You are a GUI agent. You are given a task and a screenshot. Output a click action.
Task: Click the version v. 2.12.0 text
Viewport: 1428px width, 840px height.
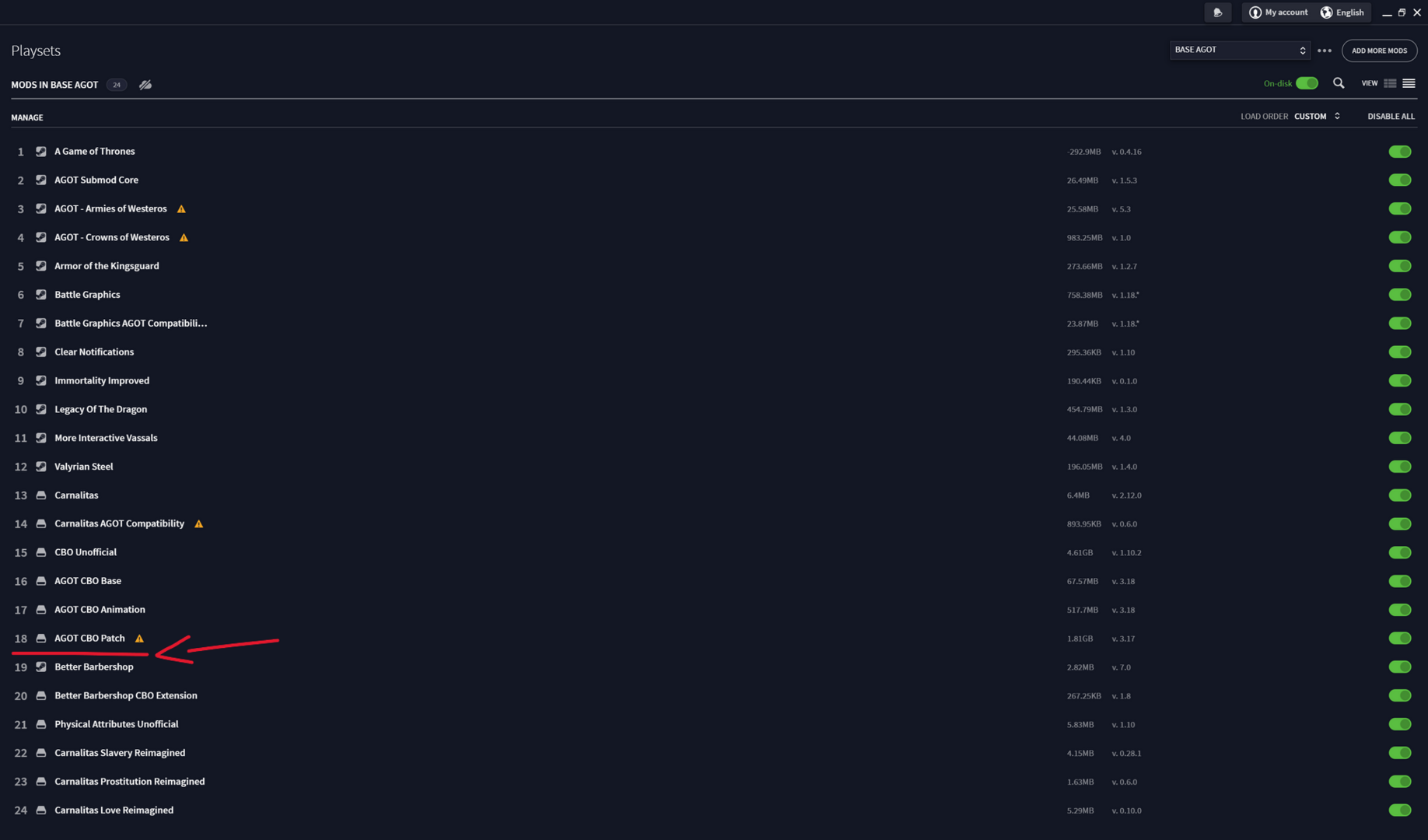[1126, 495]
